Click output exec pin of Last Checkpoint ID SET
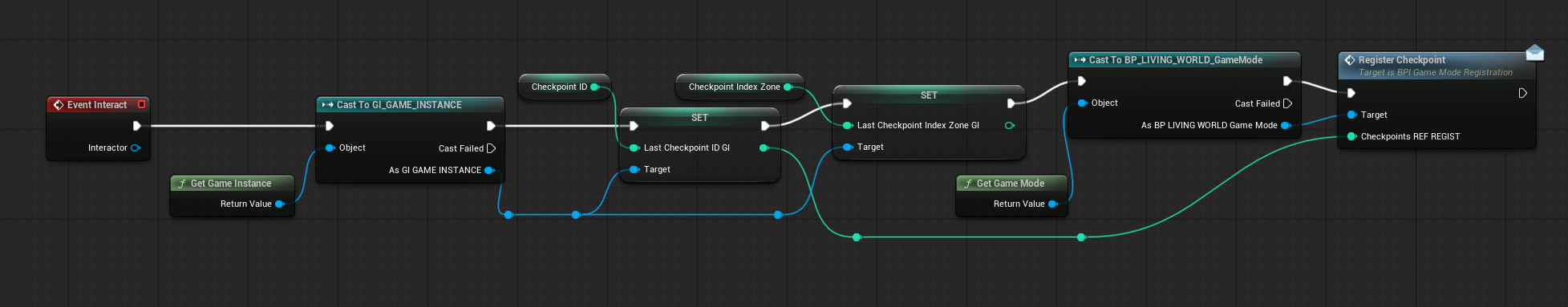 pos(765,126)
